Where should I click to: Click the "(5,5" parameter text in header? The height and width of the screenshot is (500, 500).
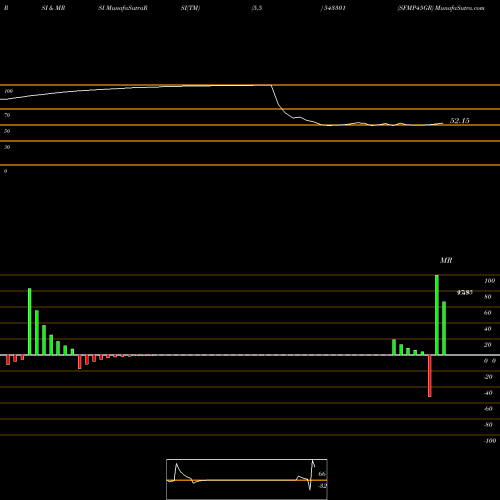click(x=257, y=8)
